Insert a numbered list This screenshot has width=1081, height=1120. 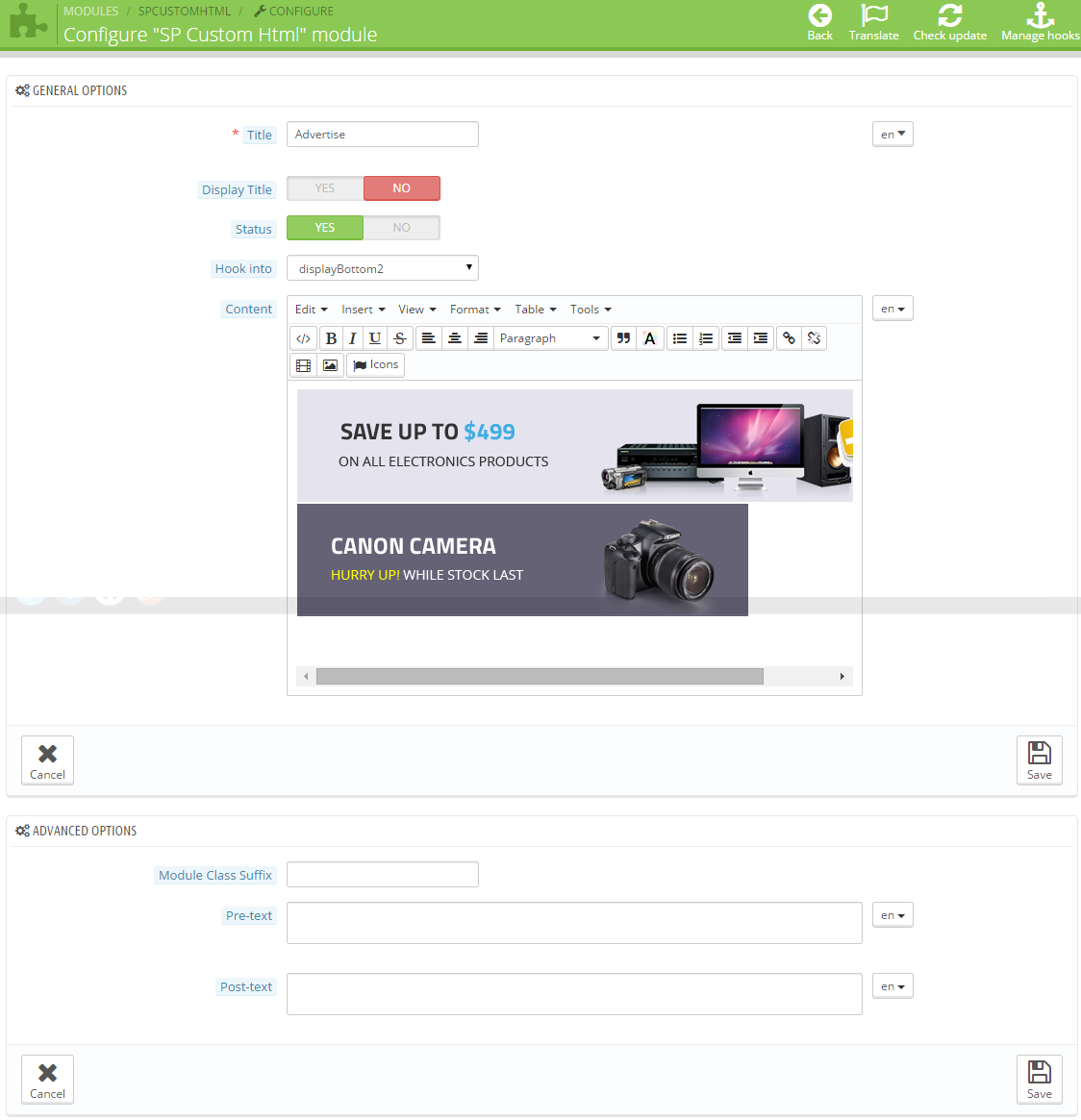point(706,338)
